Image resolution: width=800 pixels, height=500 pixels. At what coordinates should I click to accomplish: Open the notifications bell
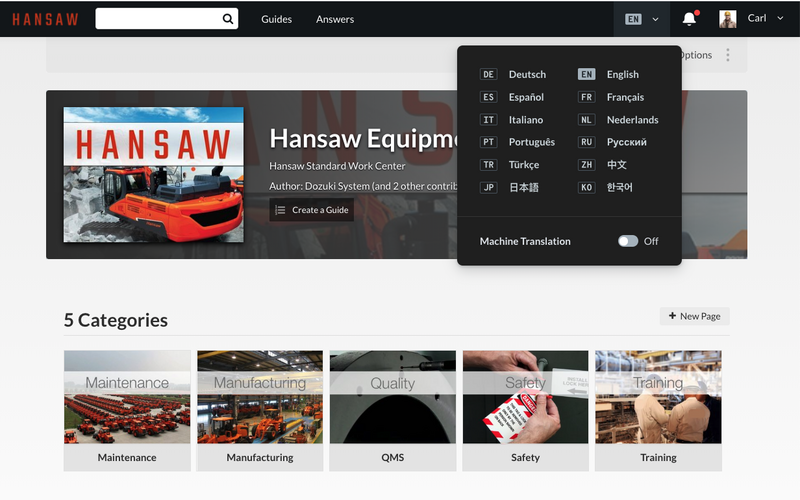click(x=689, y=19)
